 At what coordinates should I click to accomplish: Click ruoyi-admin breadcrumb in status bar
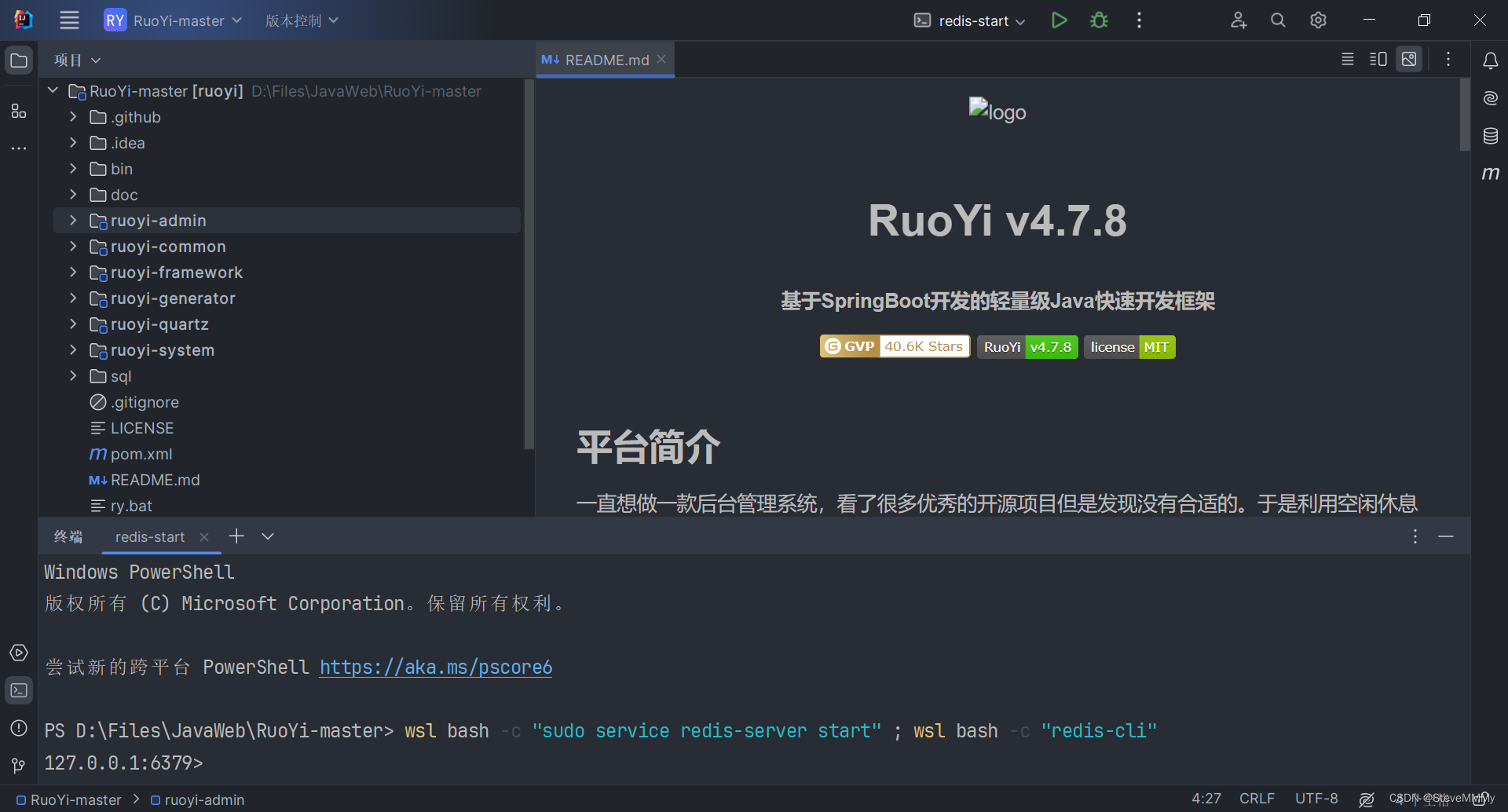tap(197, 799)
